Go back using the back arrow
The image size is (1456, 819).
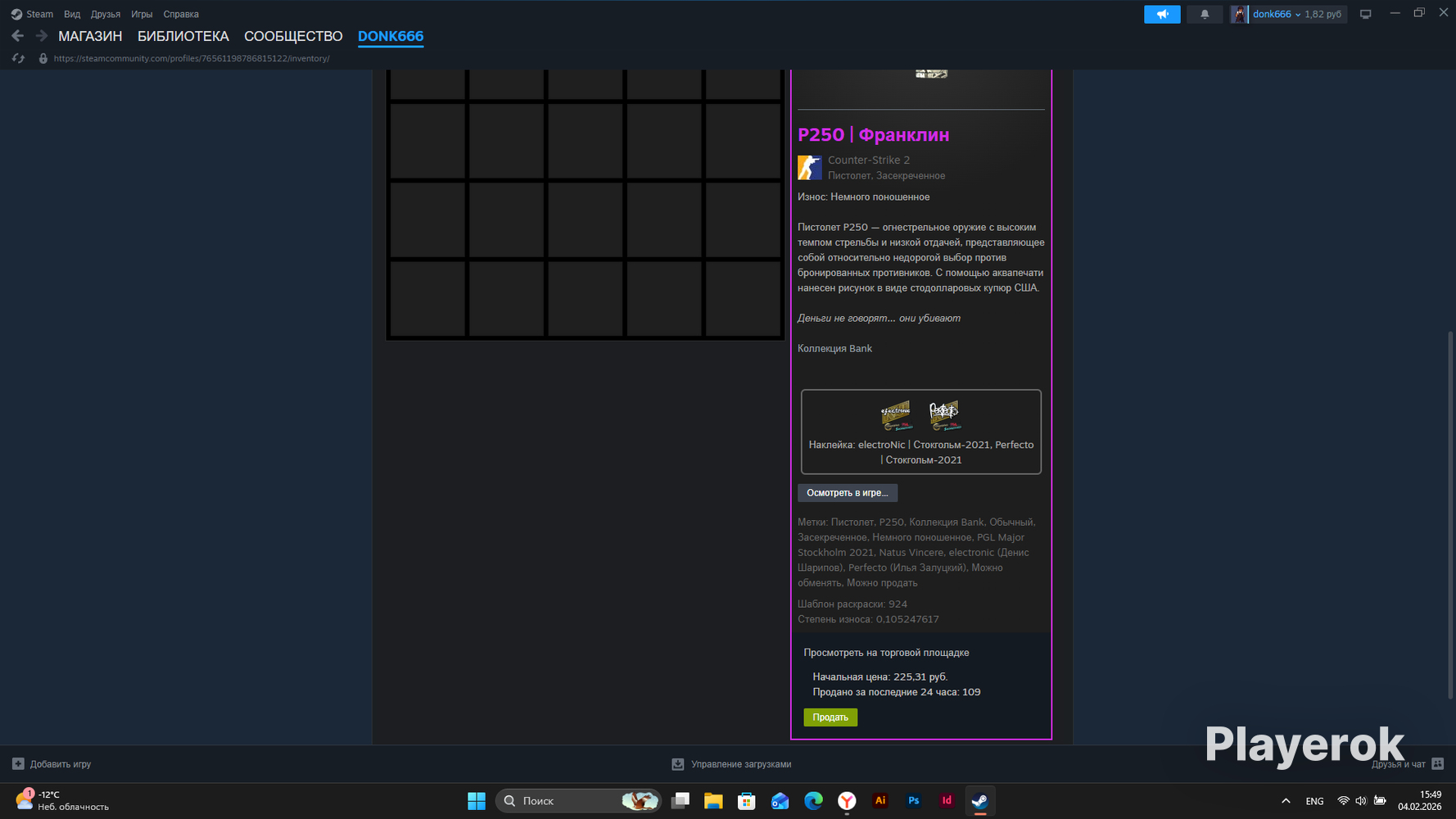click(x=18, y=36)
